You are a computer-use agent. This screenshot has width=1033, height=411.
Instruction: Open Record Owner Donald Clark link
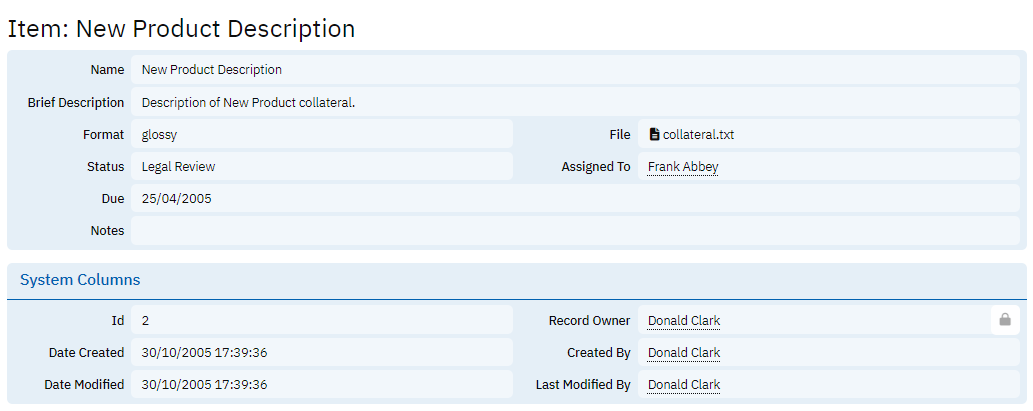coord(684,321)
